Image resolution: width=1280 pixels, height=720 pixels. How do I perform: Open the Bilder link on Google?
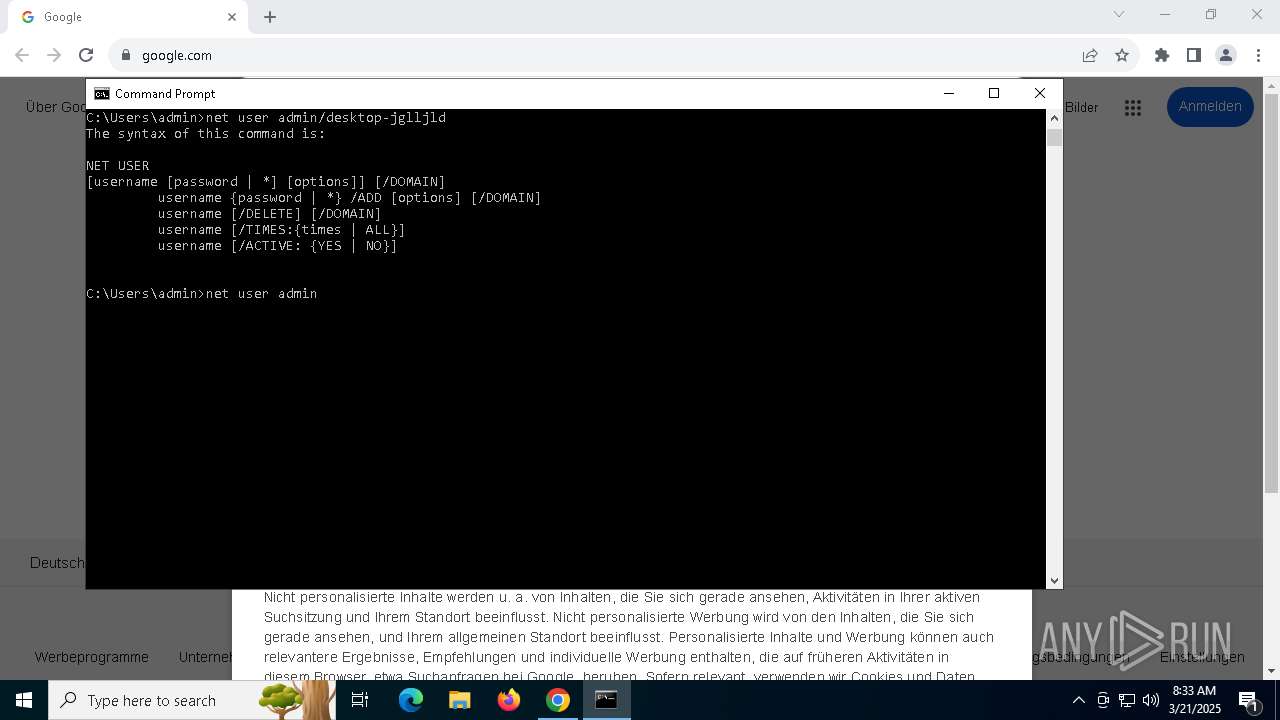click(1081, 107)
